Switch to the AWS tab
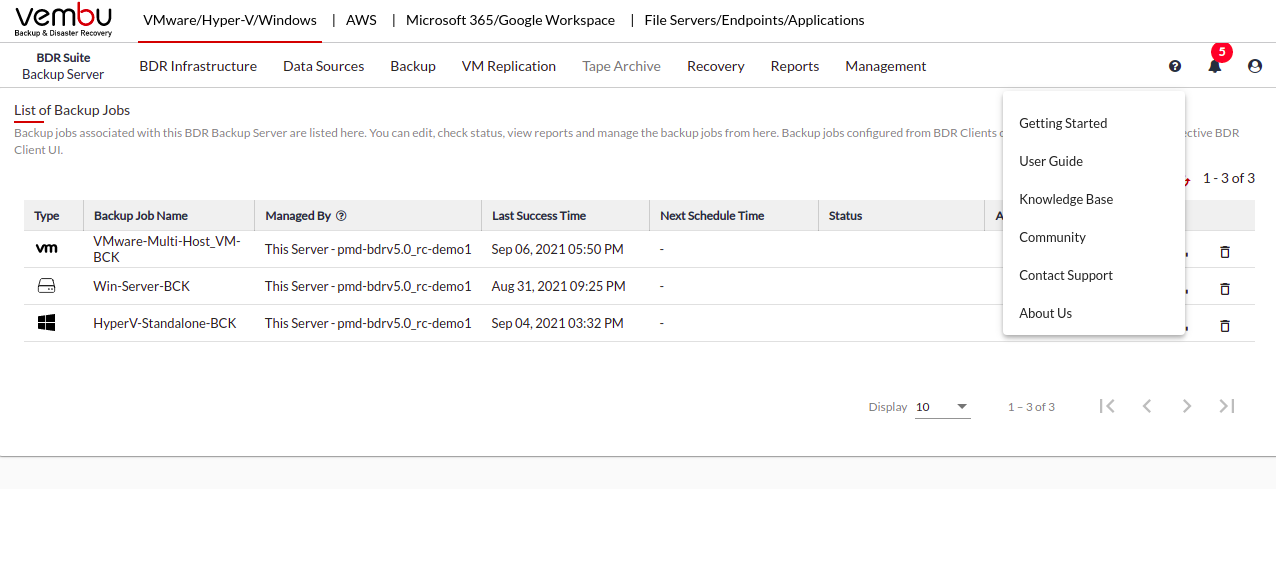Viewport: 1276px width, 574px height. (361, 20)
